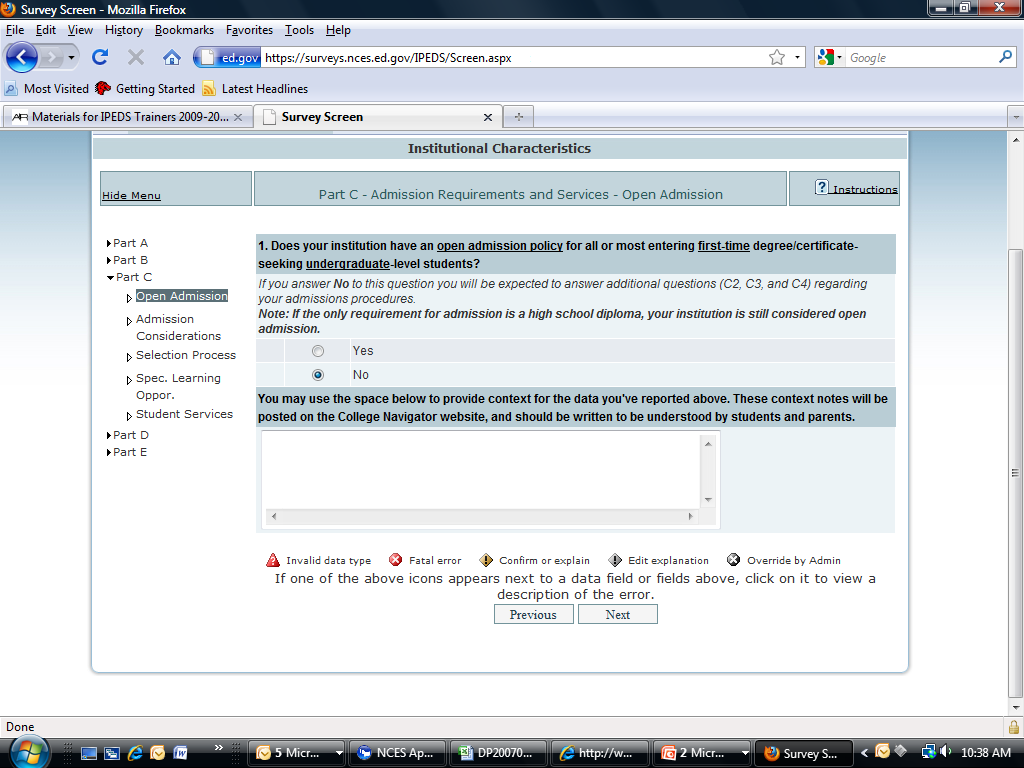Click the Fatal error red icon
Viewport: 1024px width, 768px height.
[395, 560]
